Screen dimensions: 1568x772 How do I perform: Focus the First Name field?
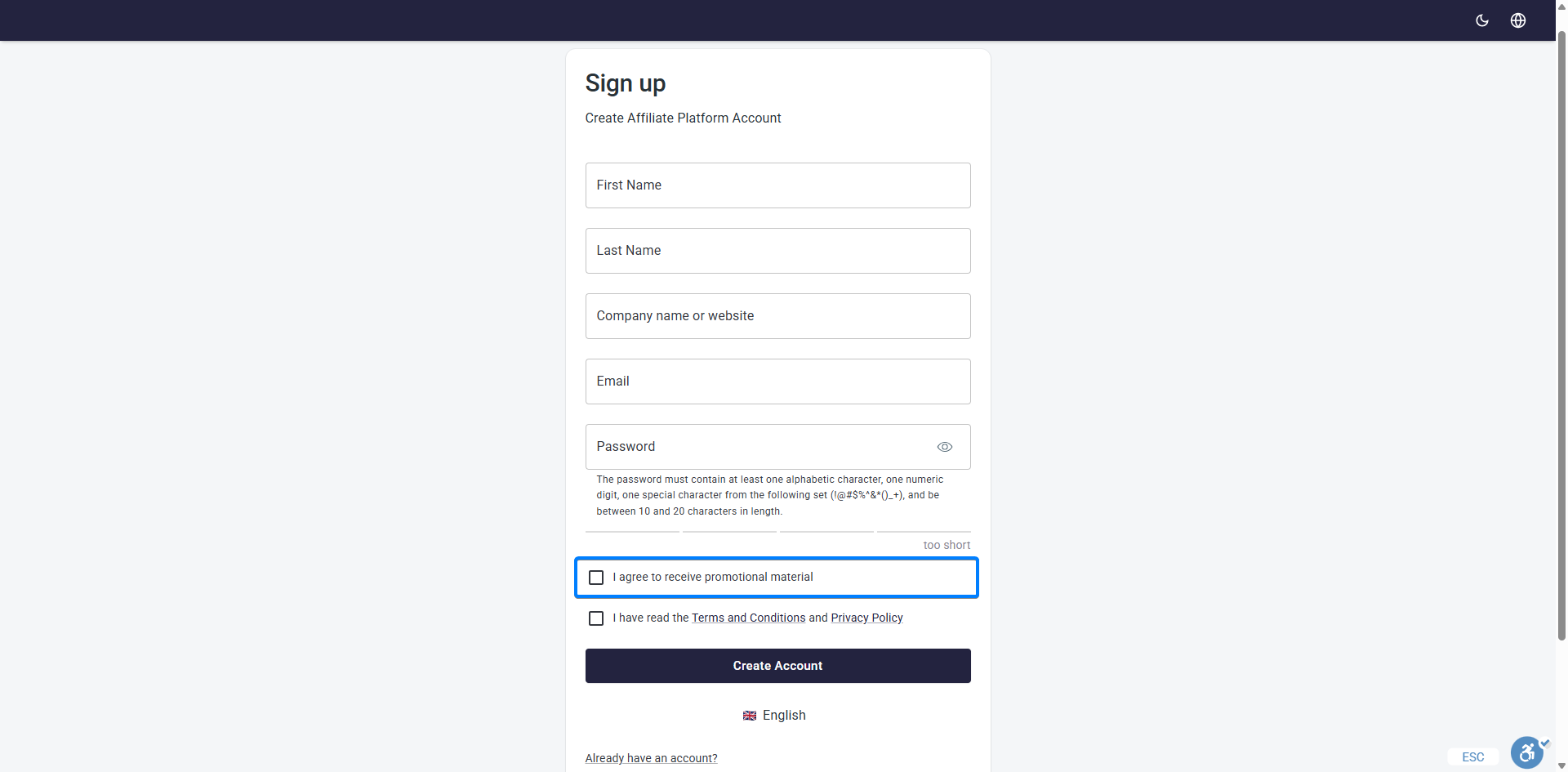(777, 185)
